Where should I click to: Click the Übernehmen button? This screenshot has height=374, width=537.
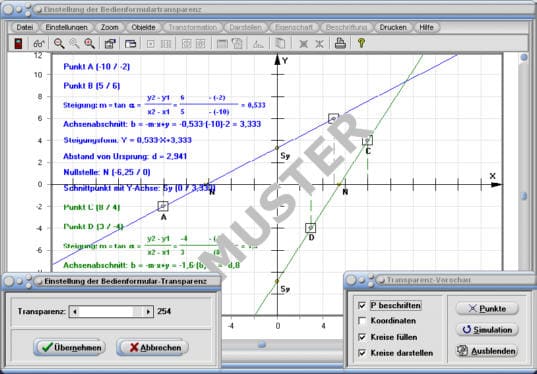(70, 348)
